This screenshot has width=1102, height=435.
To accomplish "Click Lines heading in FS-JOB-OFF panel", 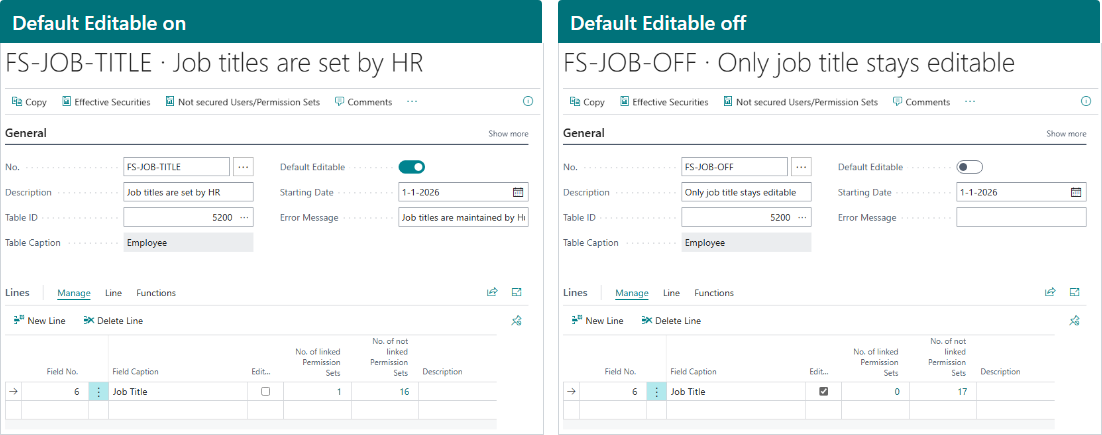I will point(576,293).
